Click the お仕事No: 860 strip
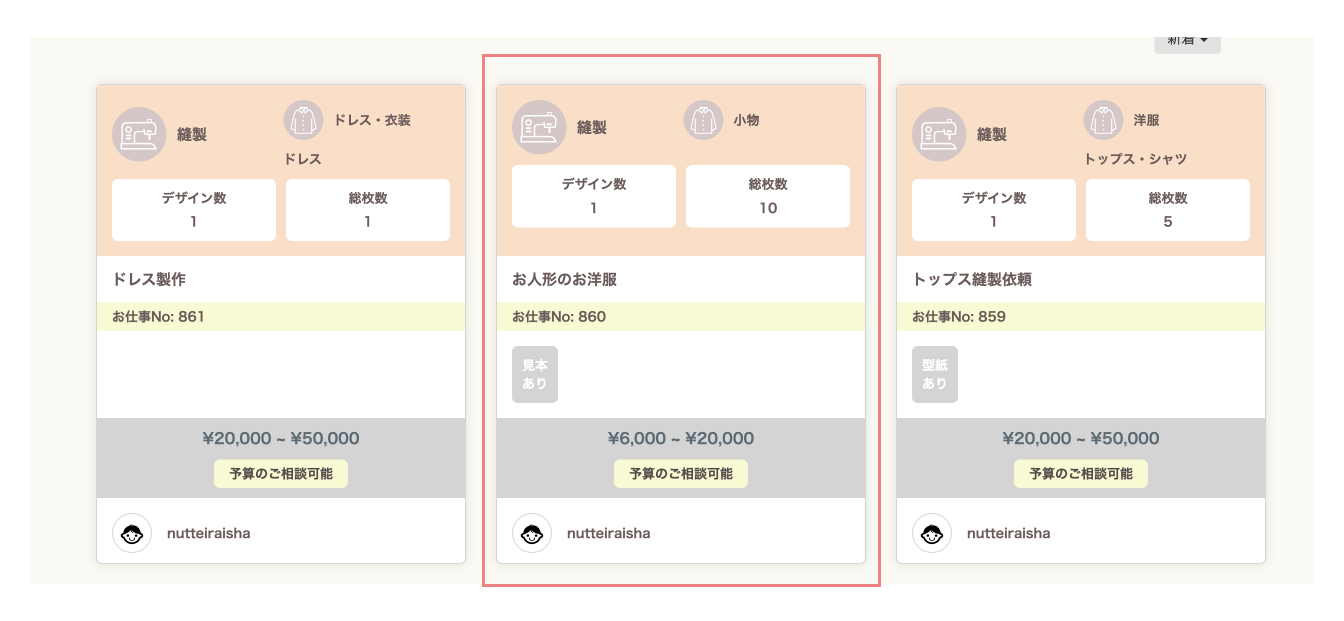The width and height of the screenshot is (1344, 621). pyautogui.click(x=681, y=317)
